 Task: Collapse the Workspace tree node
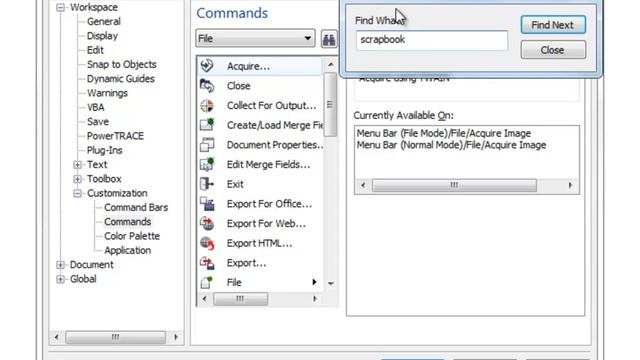click(x=60, y=7)
